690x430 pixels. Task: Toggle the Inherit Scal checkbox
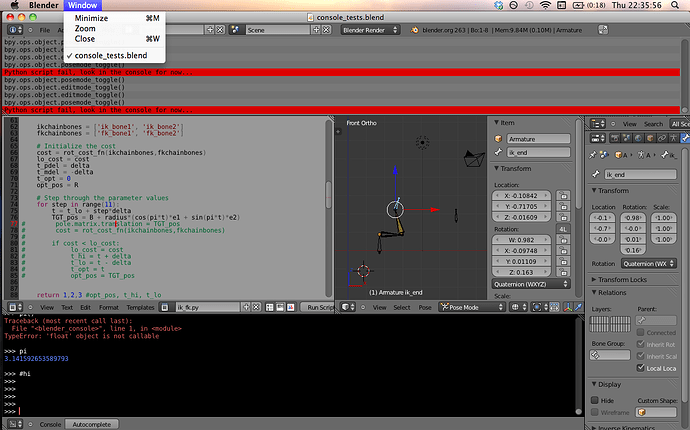point(640,356)
